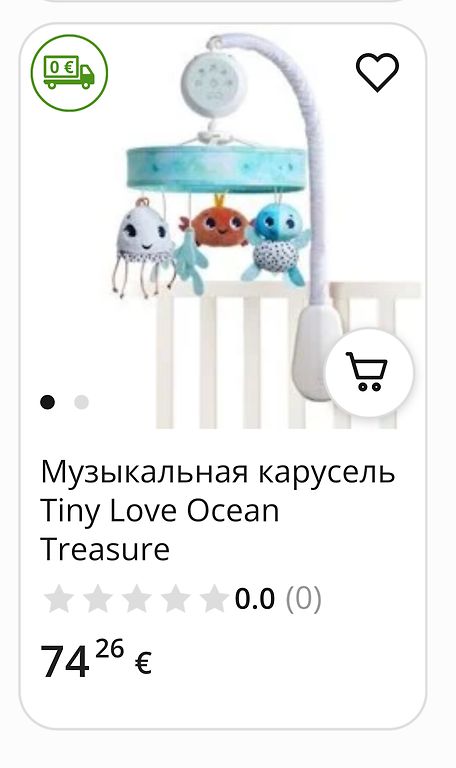Add product to wishlist with heart icon

coord(377,72)
